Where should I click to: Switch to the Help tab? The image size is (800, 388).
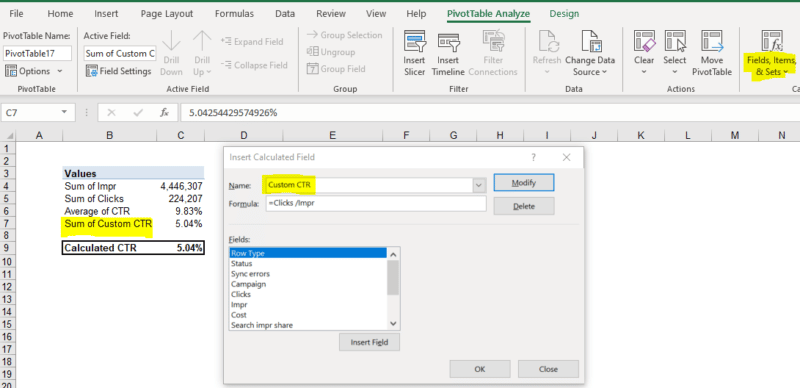click(416, 14)
